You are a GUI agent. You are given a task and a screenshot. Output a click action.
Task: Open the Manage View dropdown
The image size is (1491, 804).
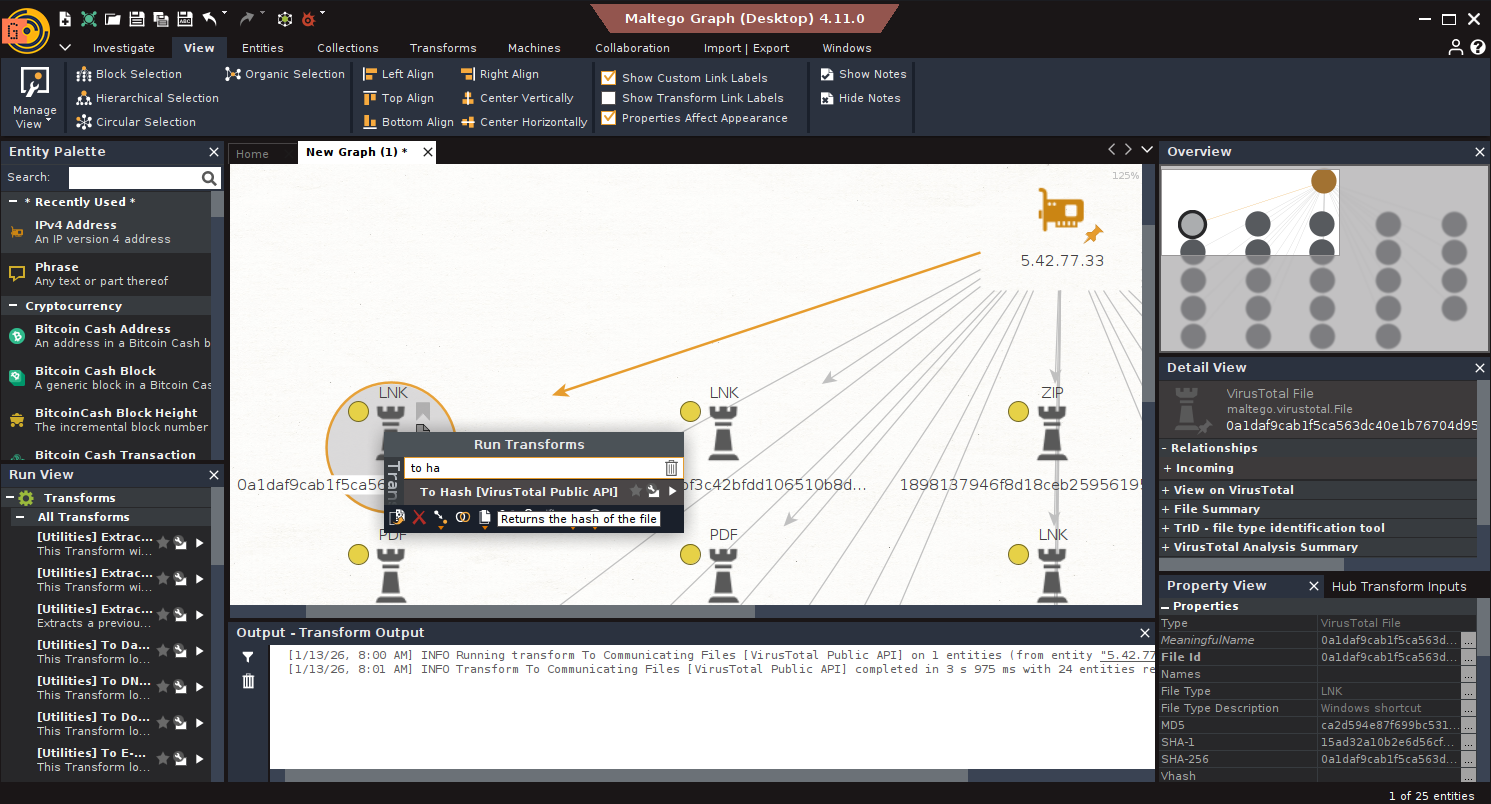pyautogui.click(x=34, y=101)
